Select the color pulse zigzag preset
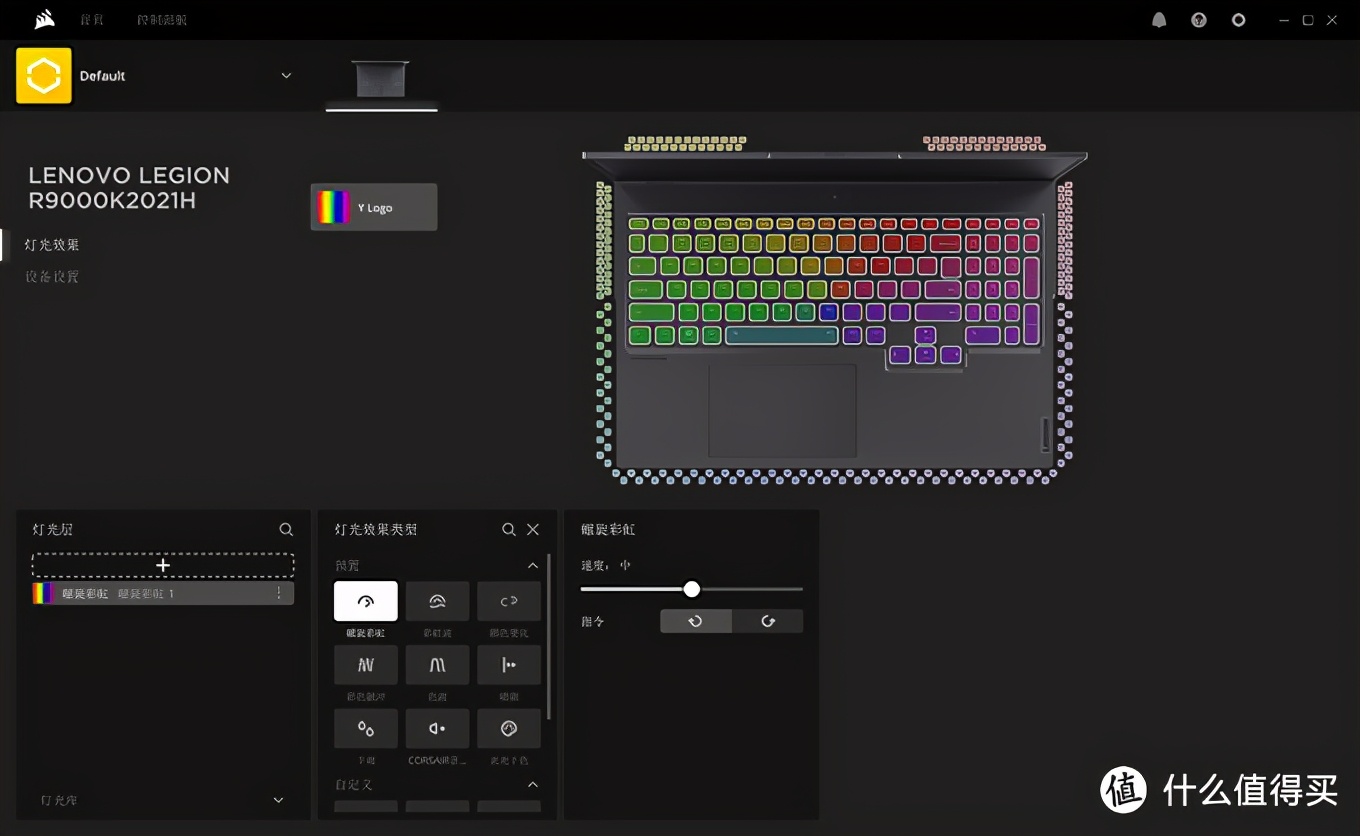The width and height of the screenshot is (1360, 836). tap(365, 665)
